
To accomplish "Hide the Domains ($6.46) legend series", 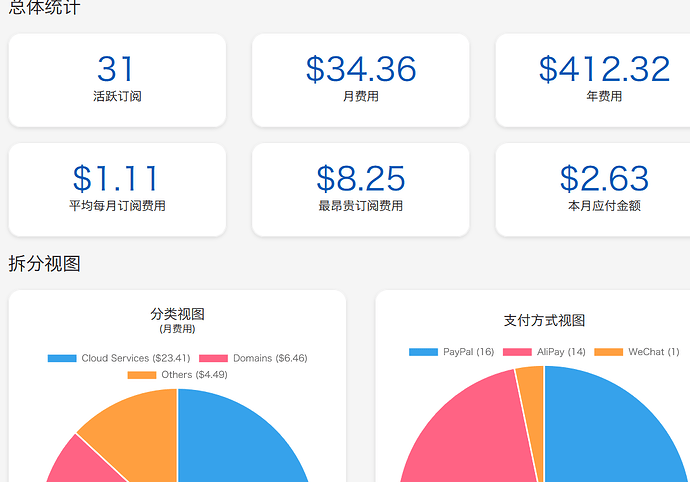I will coord(253,358).
